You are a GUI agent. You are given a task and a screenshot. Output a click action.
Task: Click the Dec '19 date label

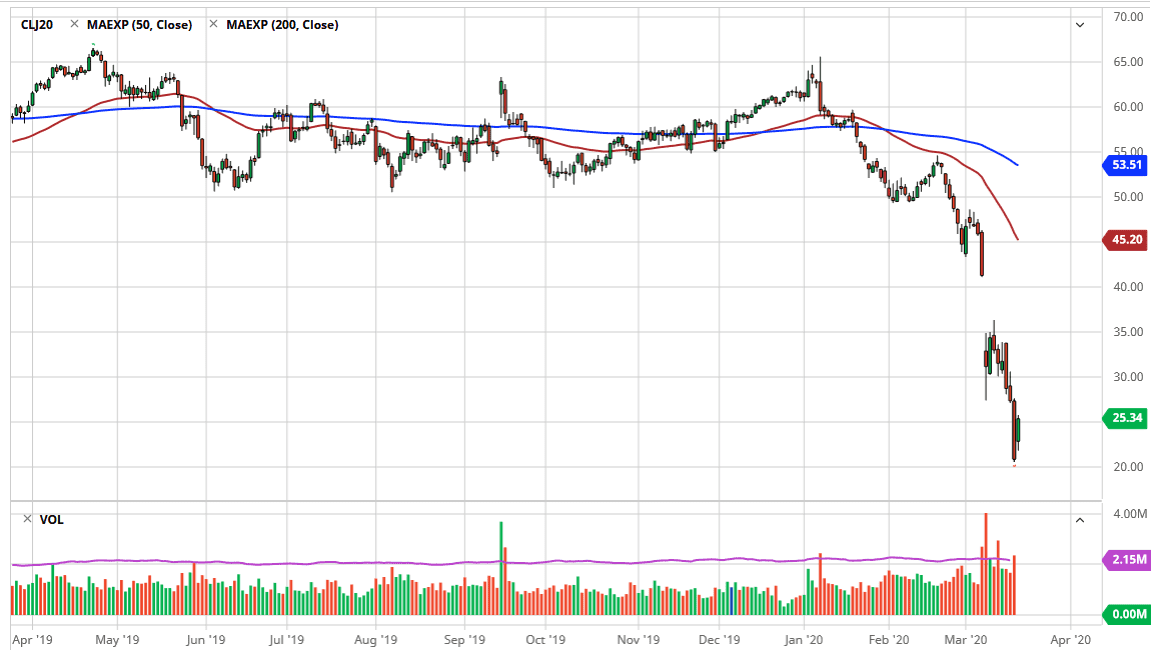(x=719, y=640)
